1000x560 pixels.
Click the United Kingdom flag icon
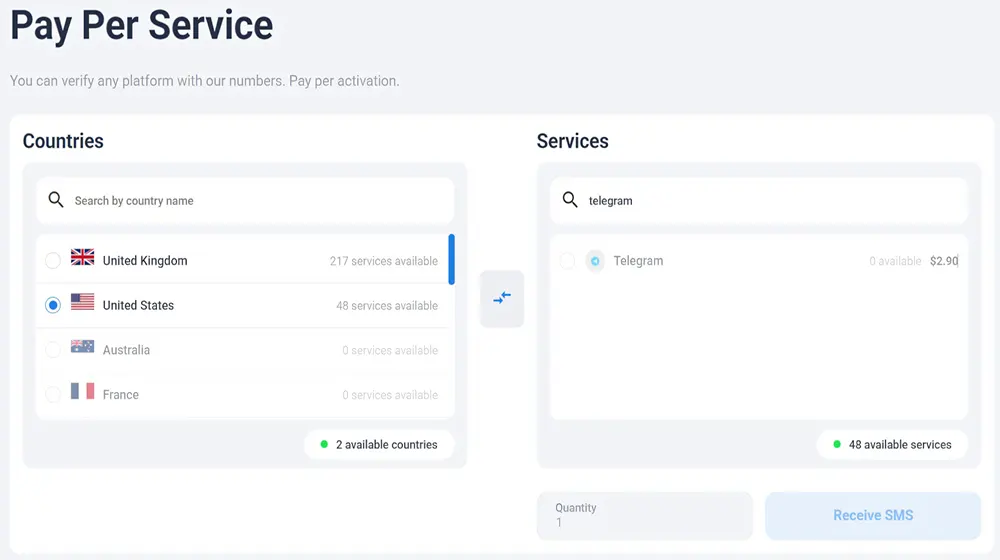pos(82,257)
